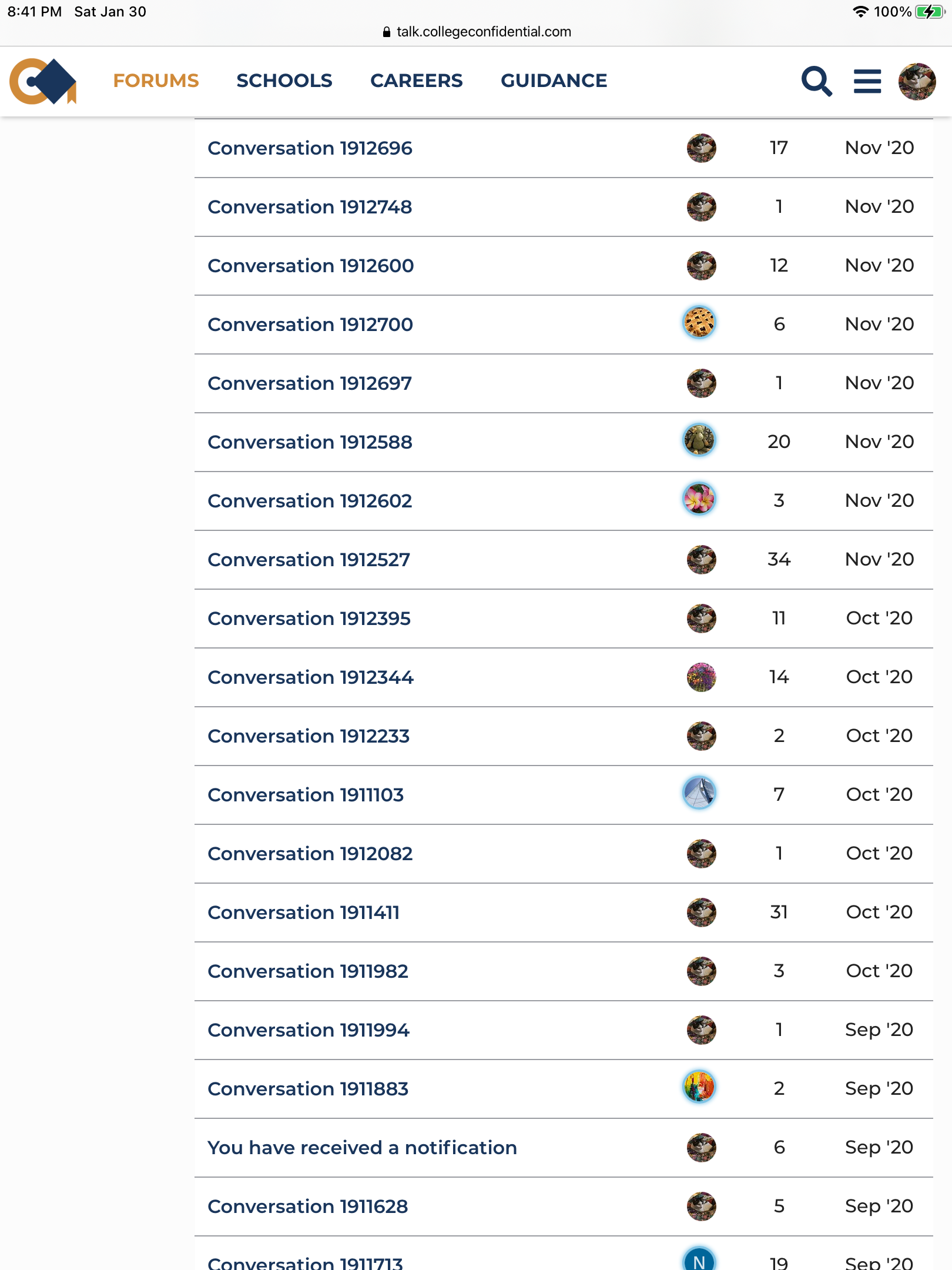Click the pie avatar on Conversation 1912700
The width and height of the screenshot is (952, 1270).
click(699, 323)
